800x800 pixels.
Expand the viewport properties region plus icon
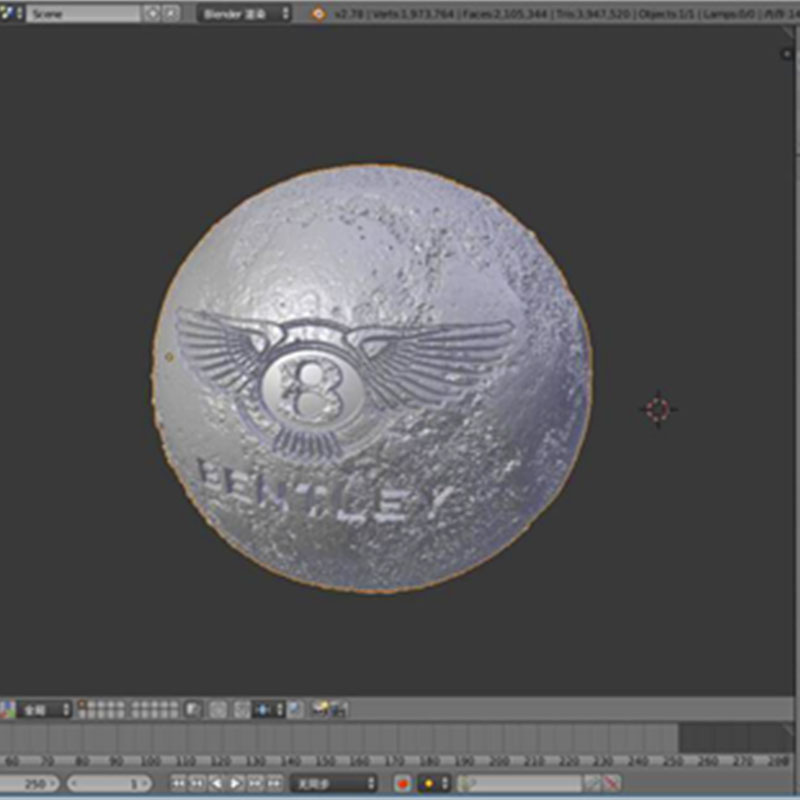point(786,54)
